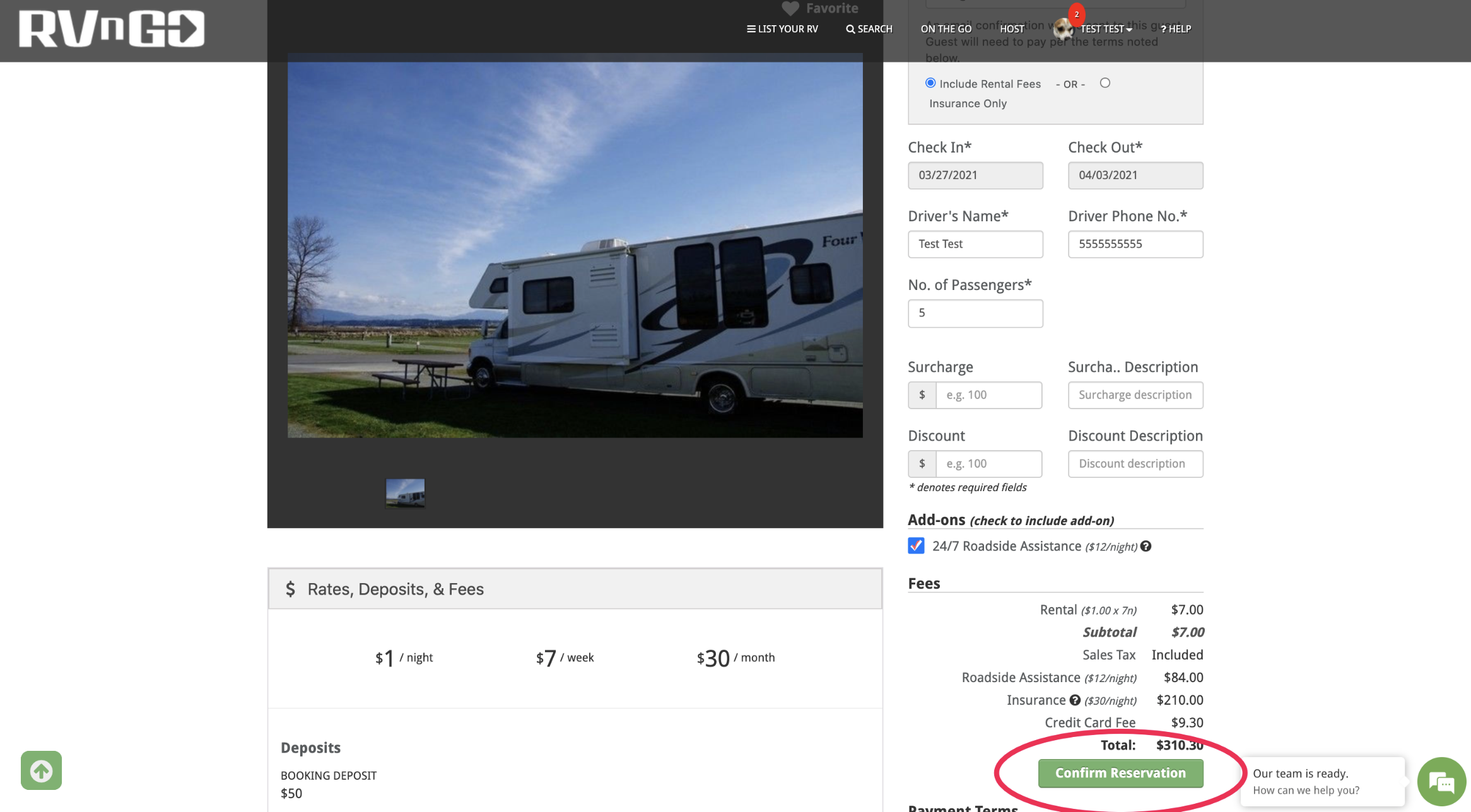Select the ON THE GO menu item

click(x=946, y=29)
